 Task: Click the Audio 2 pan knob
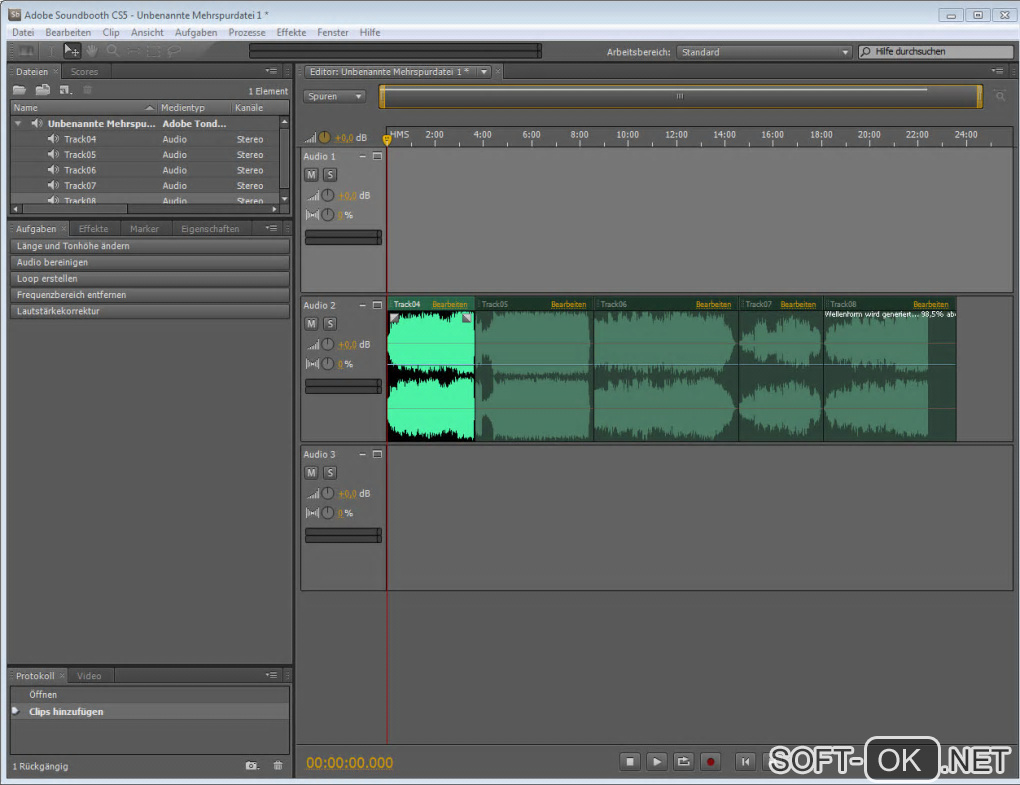[x=328, y=364]
